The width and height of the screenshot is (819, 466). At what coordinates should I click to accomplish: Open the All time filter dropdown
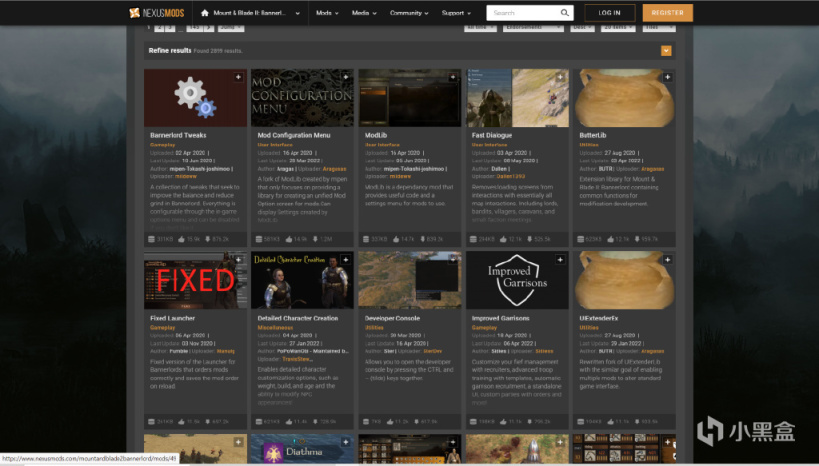480,28
